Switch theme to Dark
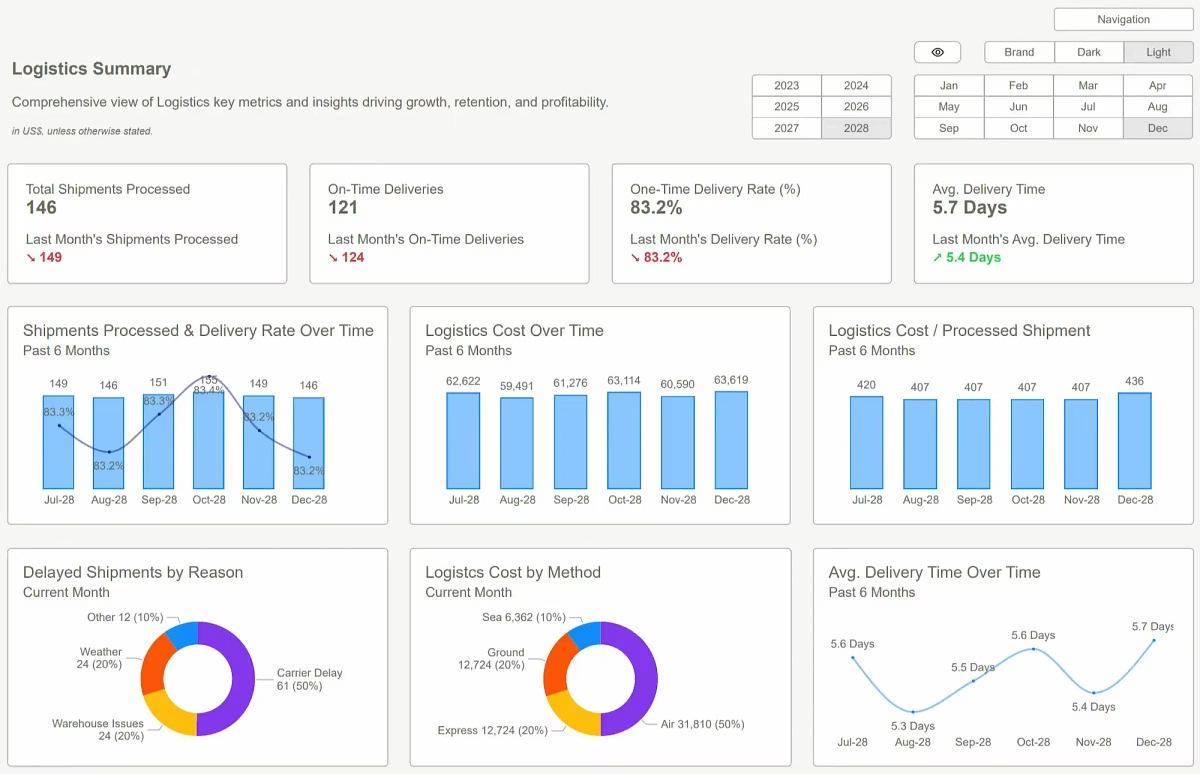This screenshot has height=774, width=1200. 1089,52
